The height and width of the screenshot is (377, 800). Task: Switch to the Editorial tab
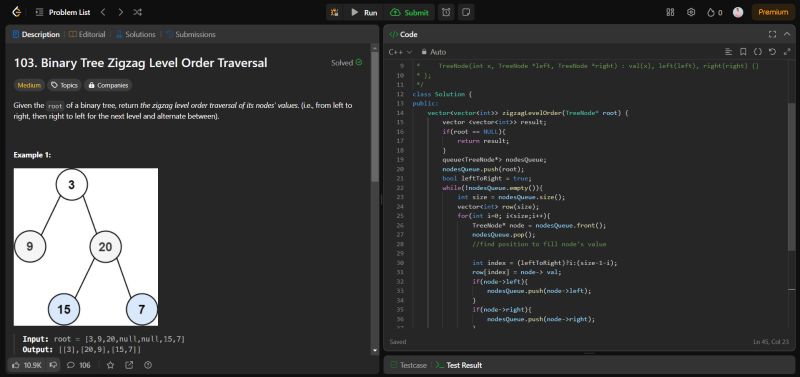[87, 34]
